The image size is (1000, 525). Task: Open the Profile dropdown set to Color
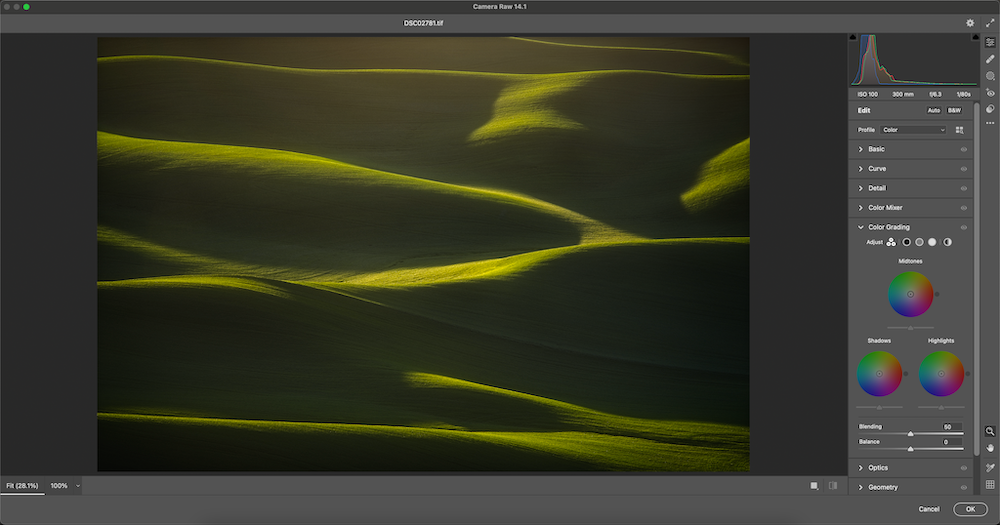[x=914, y=130]
